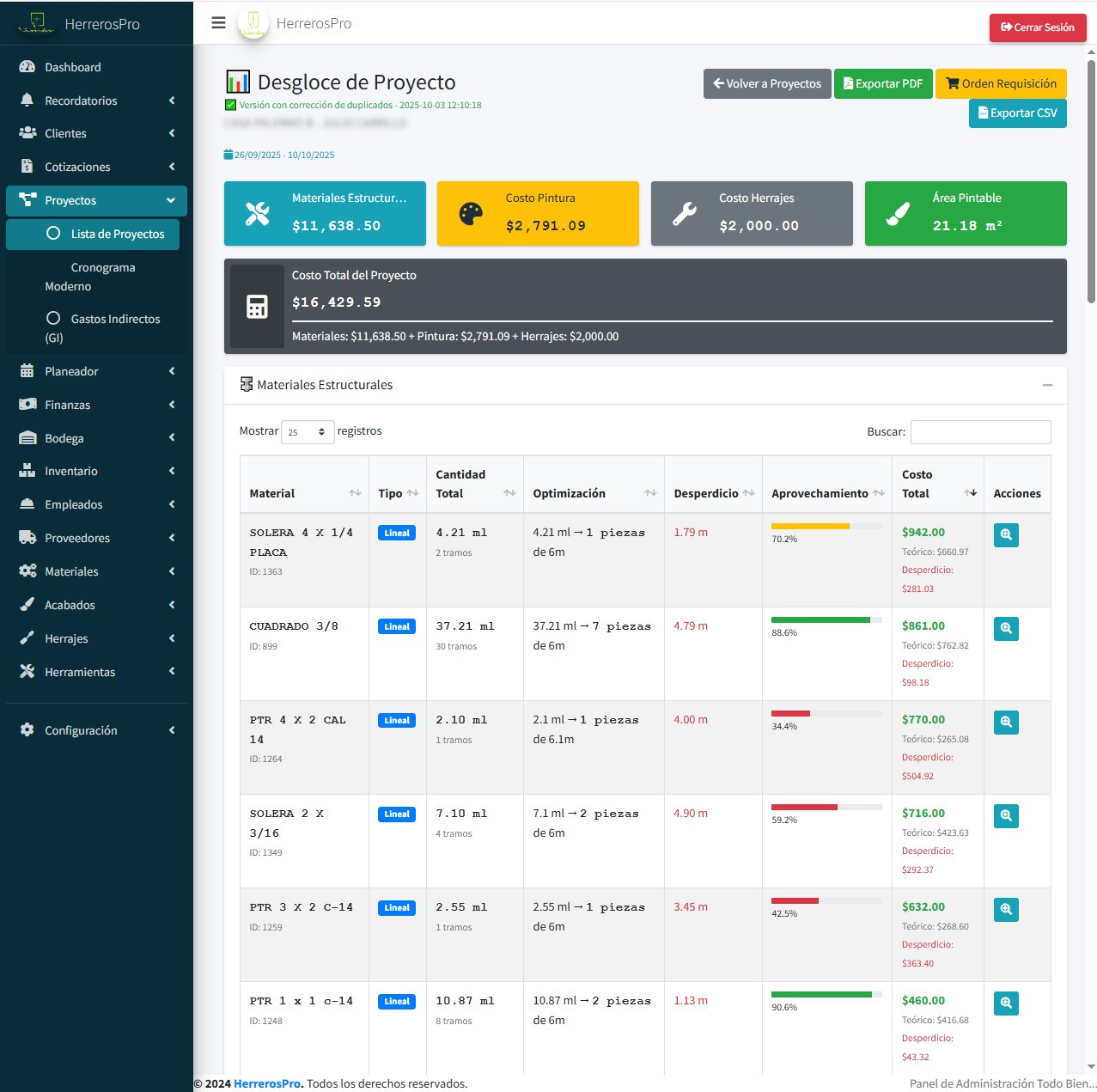Click the Orden Requisición button
This screenshot has height=1092, width=1097.
[x=1001, y=83]
